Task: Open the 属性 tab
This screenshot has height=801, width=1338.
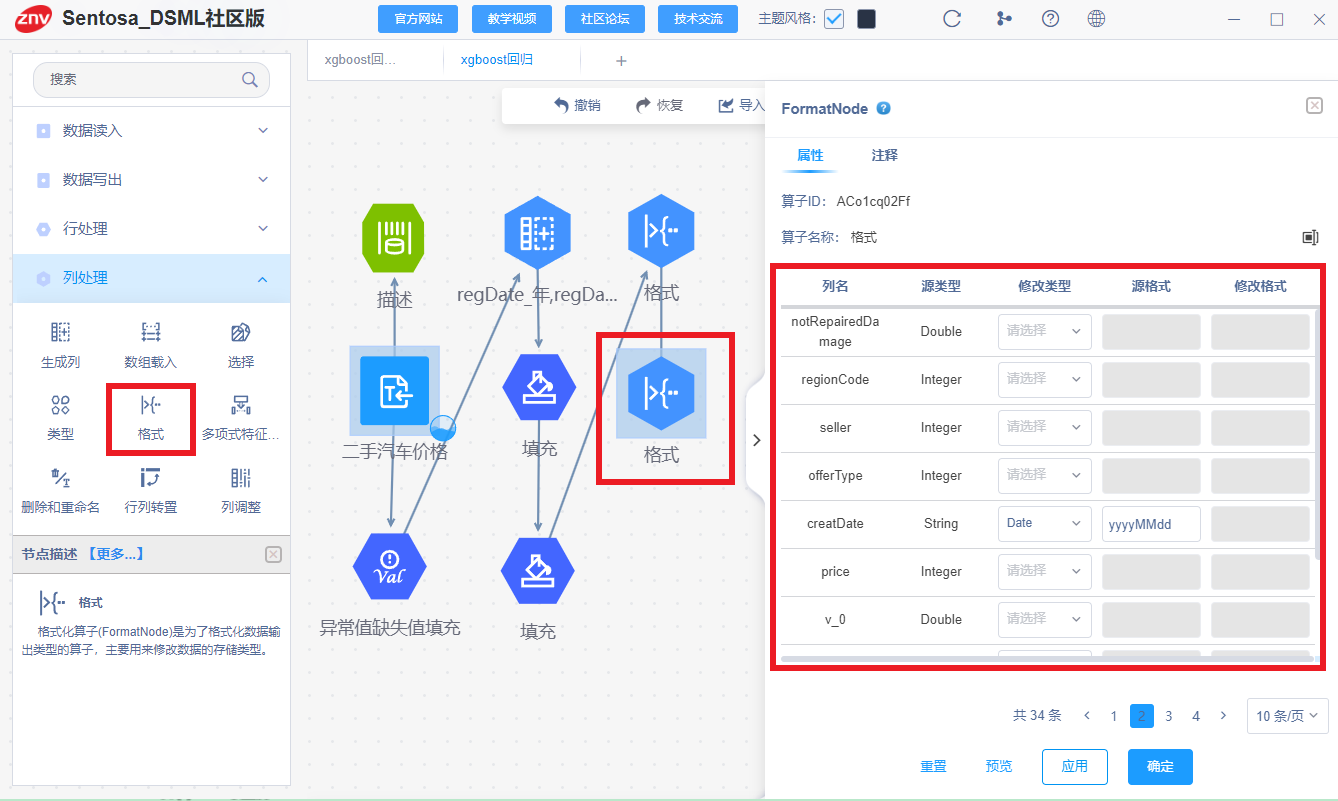Action: [810, 156]
